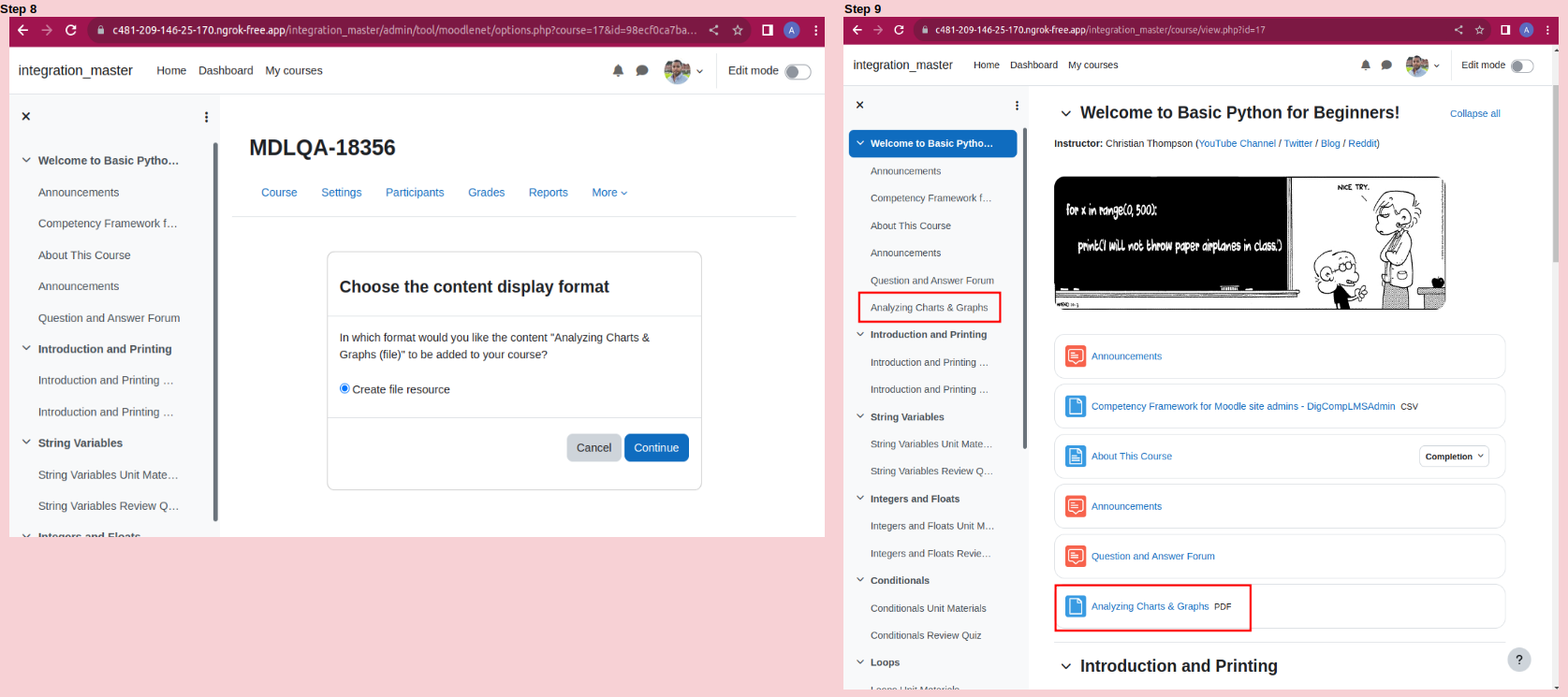The image size is (1568, 697).
Task: Select Analyzing Charts & Graphs in Step 9 sidebar
Action: click(x=929, y=308)
